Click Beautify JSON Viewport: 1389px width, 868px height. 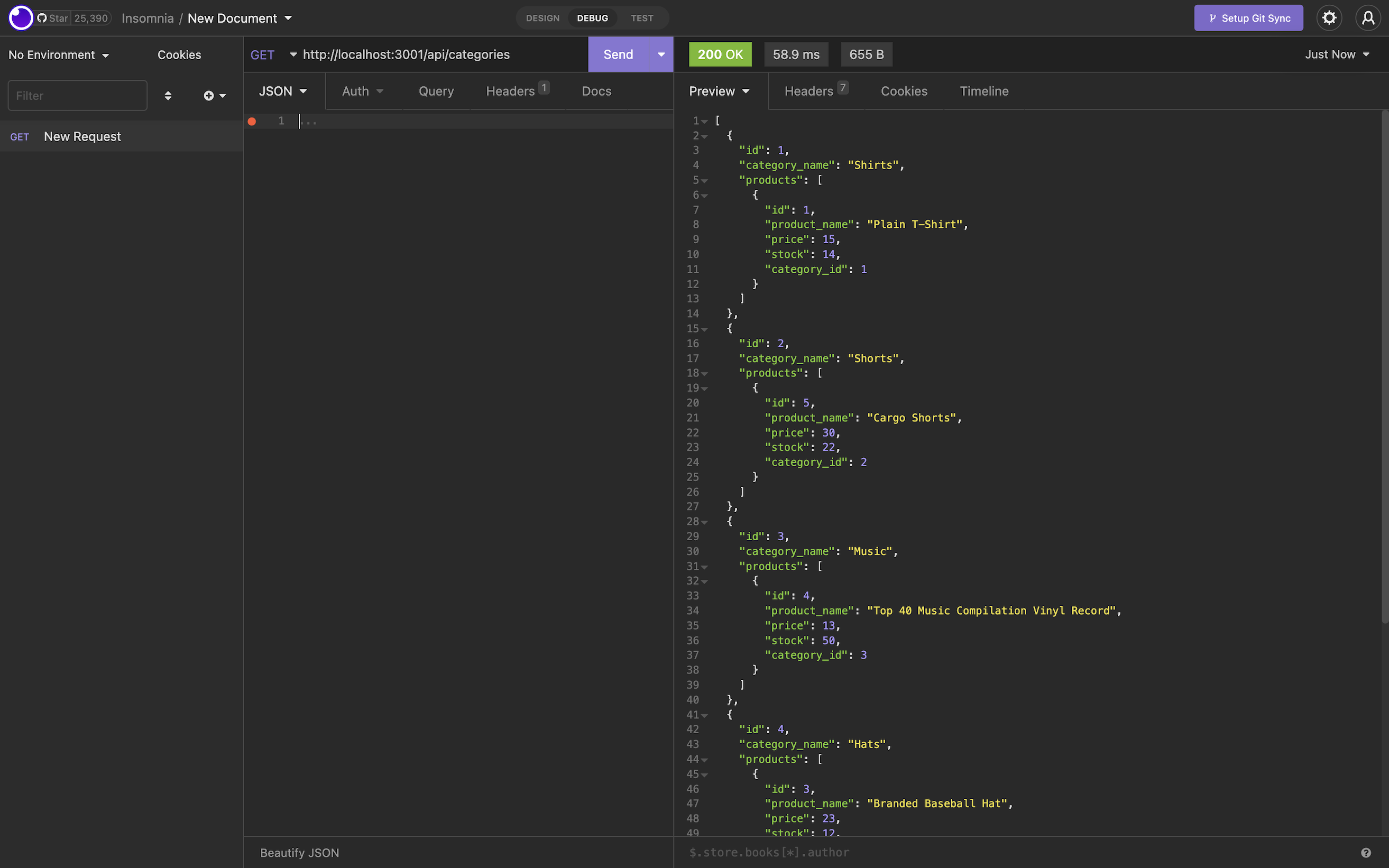(x=299, y=853)
